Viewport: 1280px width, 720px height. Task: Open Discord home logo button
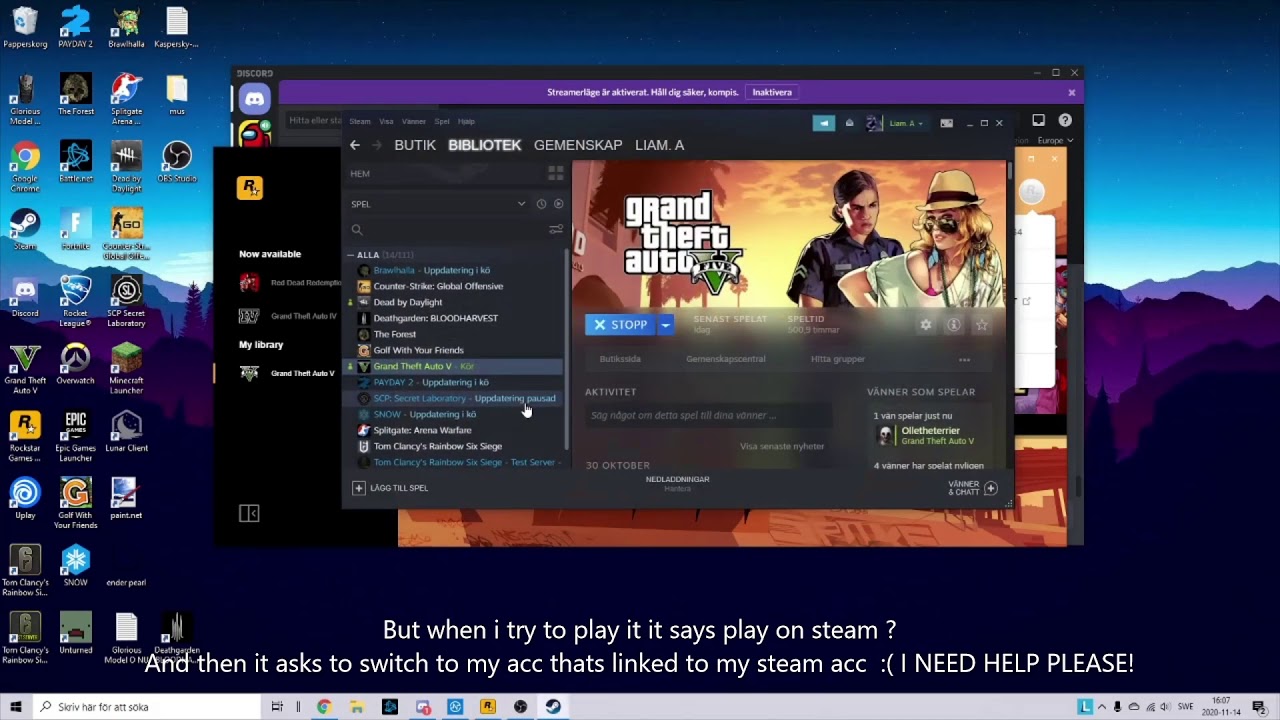[254, 99]
